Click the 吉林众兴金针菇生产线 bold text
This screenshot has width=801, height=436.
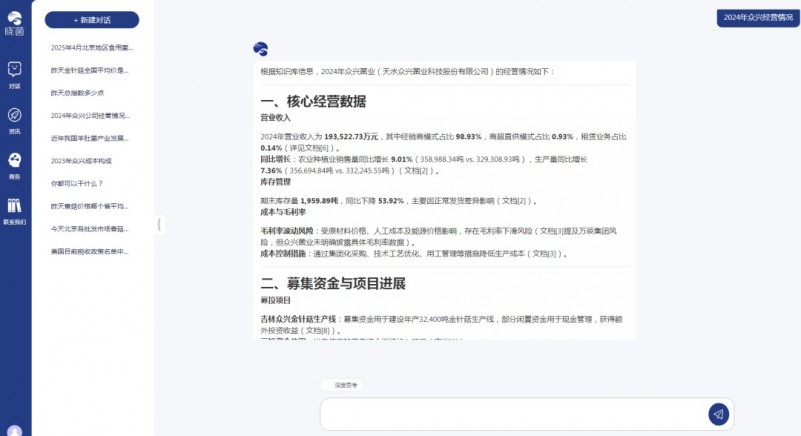(x=298, y=319)
